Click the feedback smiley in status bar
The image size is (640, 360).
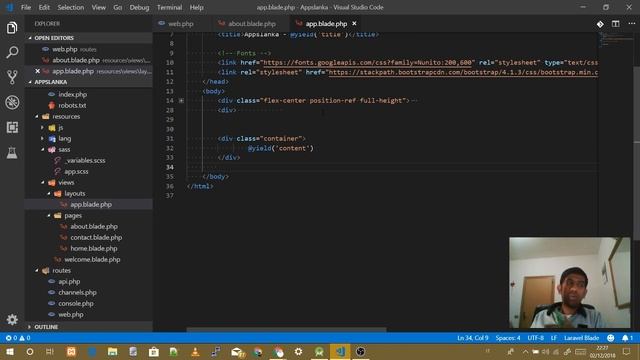coord(611,338)
